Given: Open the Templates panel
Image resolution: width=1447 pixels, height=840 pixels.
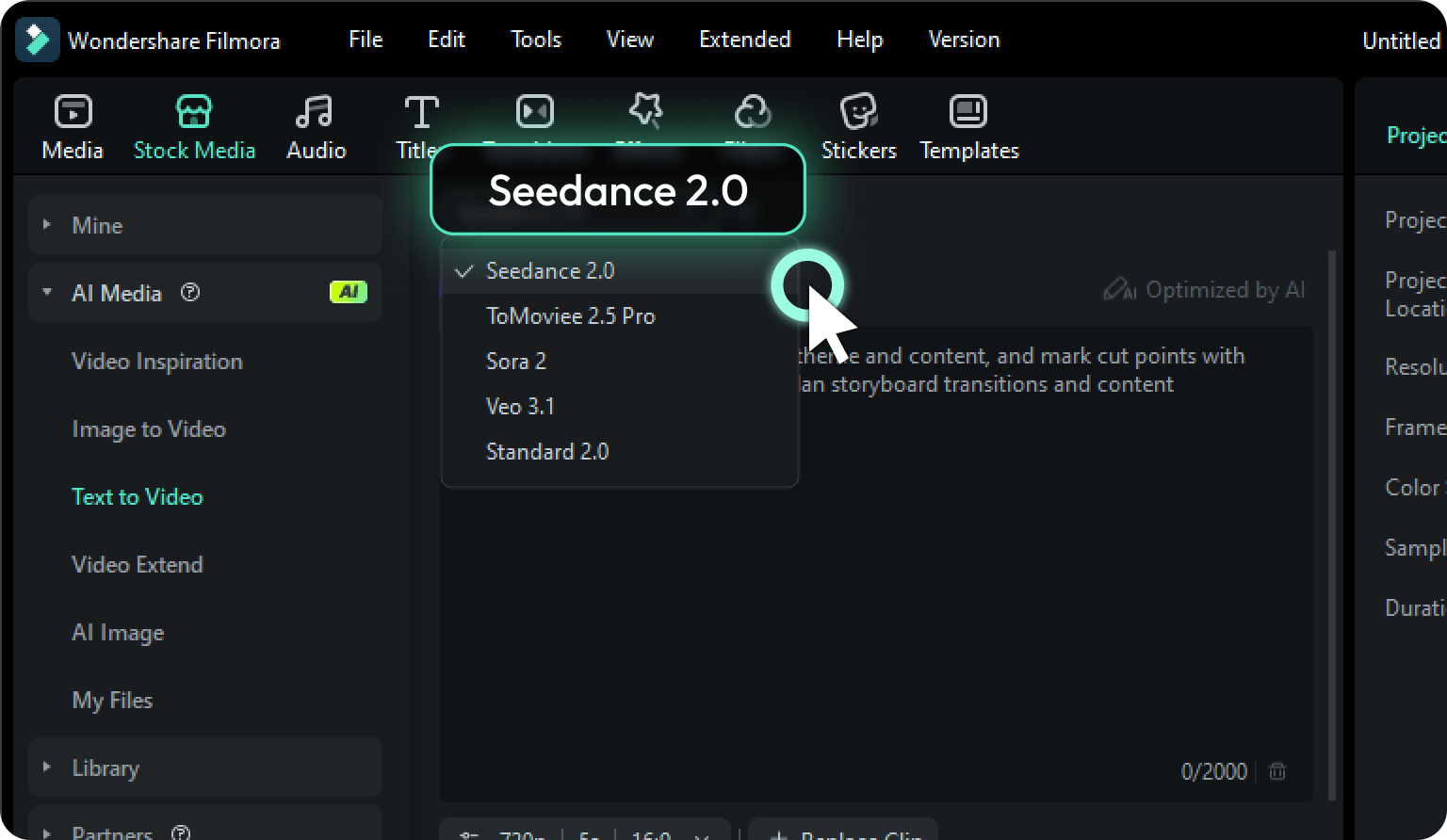Looking at the screenshot, I should tap(968, 125).
